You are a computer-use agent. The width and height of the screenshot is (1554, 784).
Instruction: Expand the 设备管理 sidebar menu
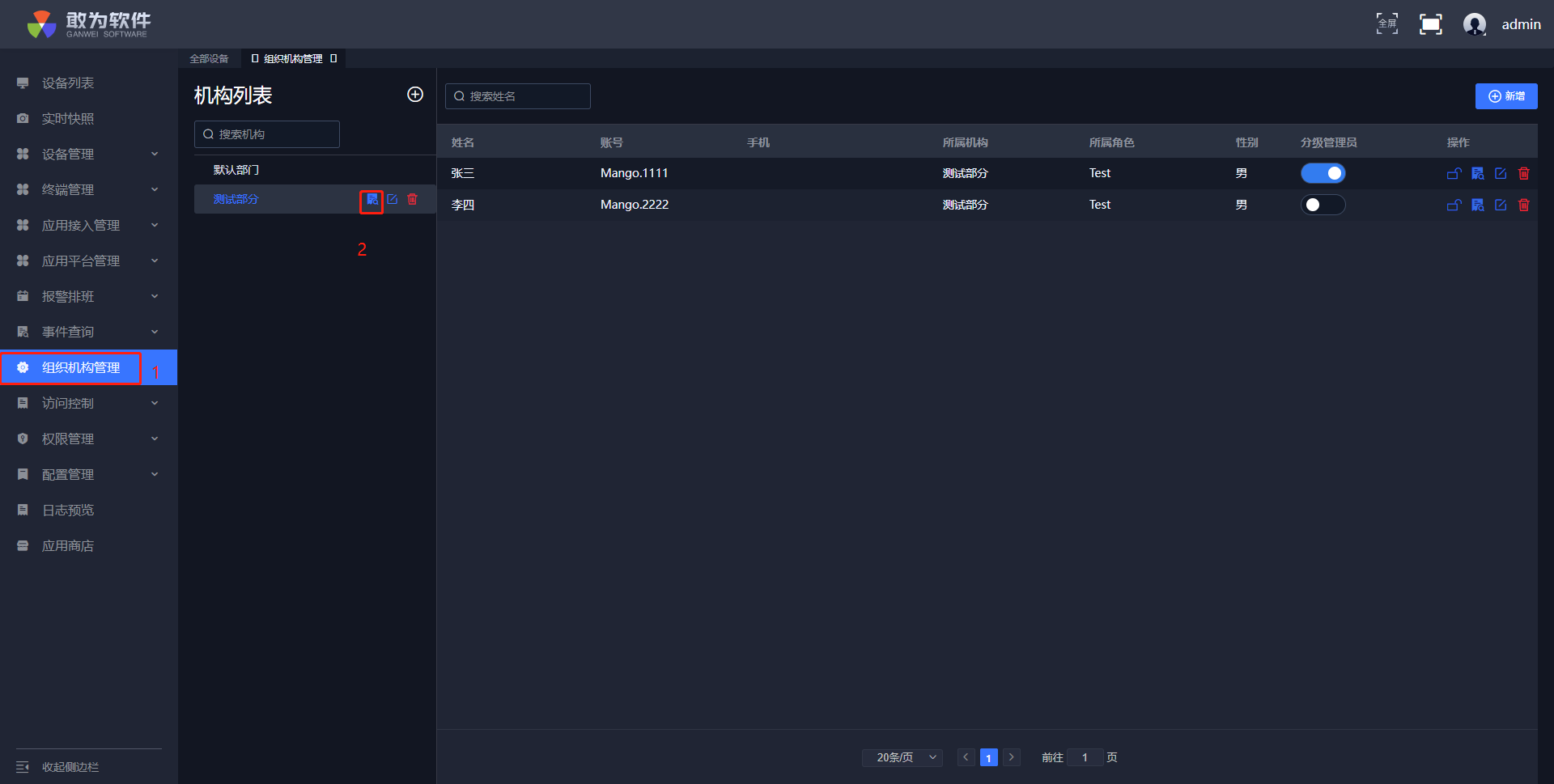click(89, 154)
